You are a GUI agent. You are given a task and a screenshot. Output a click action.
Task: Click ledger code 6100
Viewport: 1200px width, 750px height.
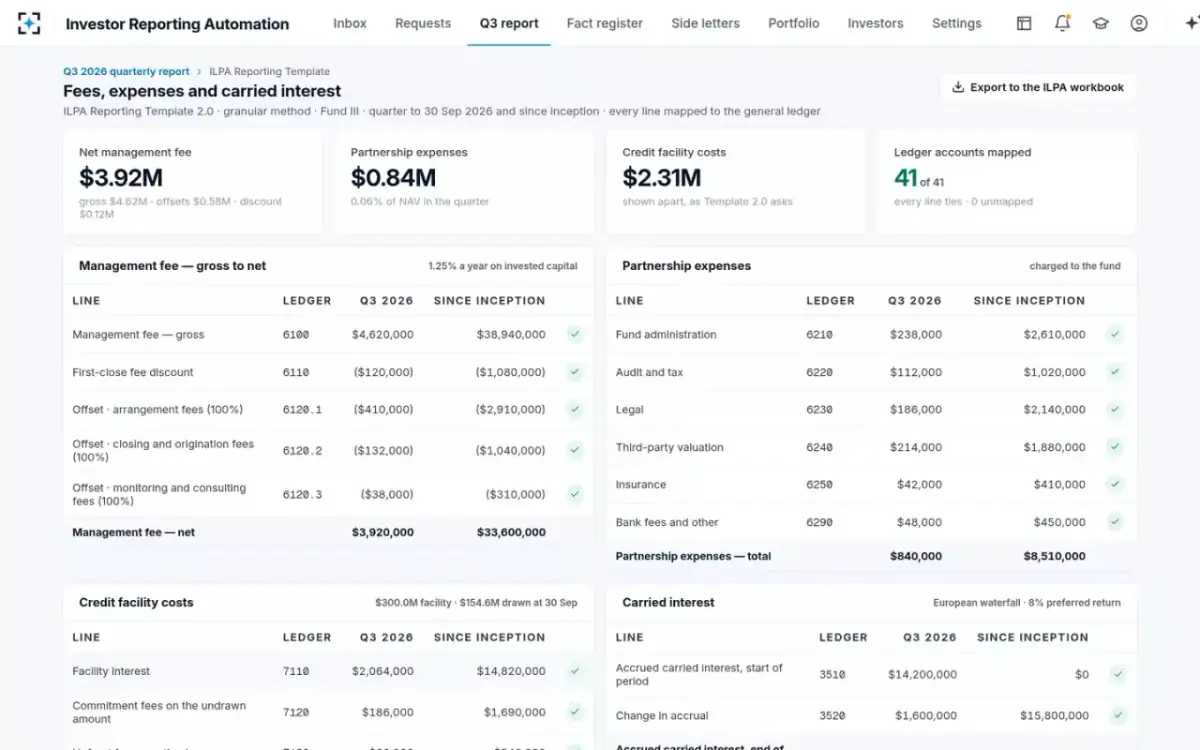[x=296, y=335]
